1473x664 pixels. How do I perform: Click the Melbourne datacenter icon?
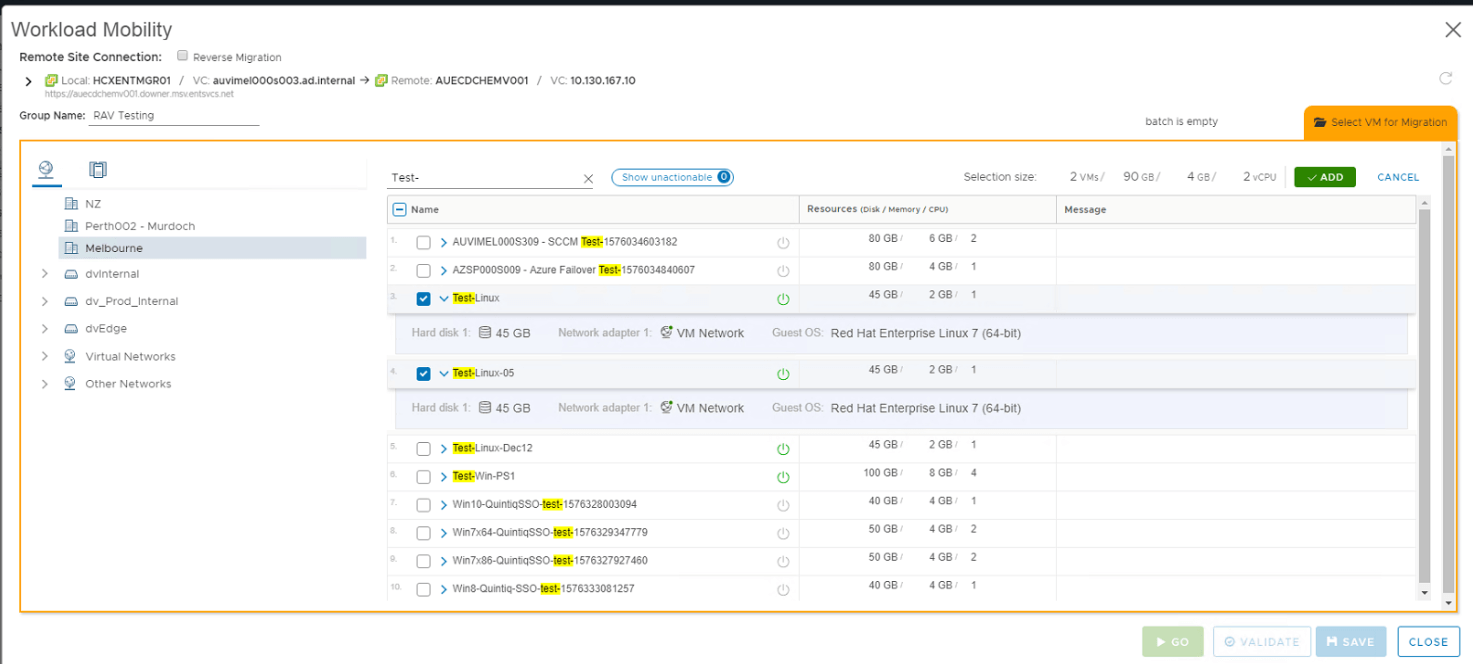[x=71, y=248]
